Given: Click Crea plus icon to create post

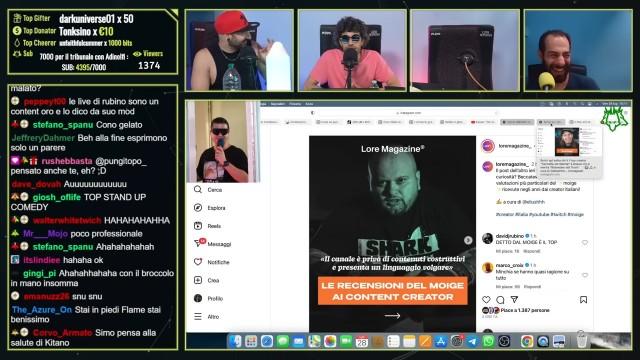Looking at the screenshot, I should point(207,280).
